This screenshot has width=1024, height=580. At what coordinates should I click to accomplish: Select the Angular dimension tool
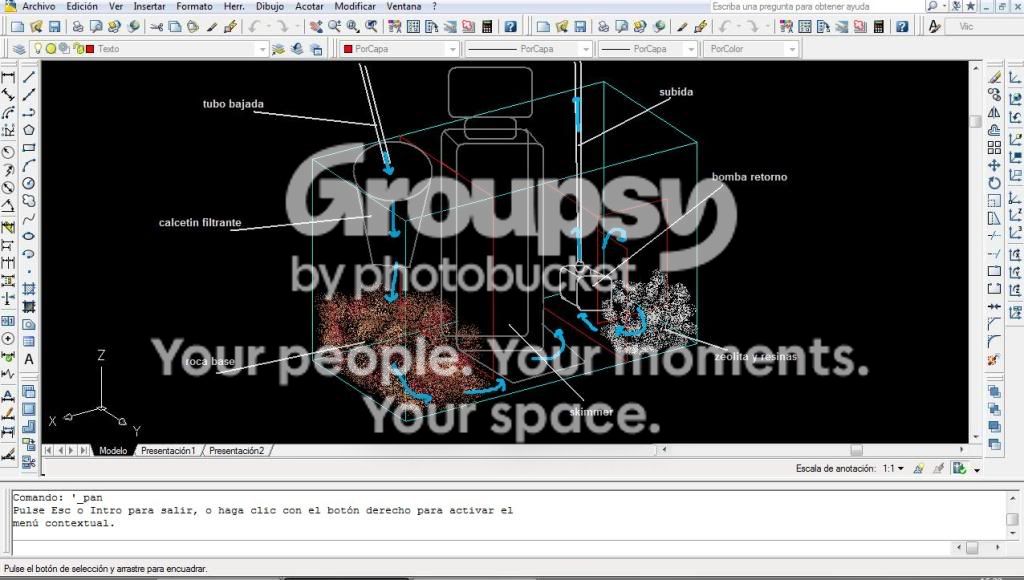pyautogui.click(x=8, y=206)
